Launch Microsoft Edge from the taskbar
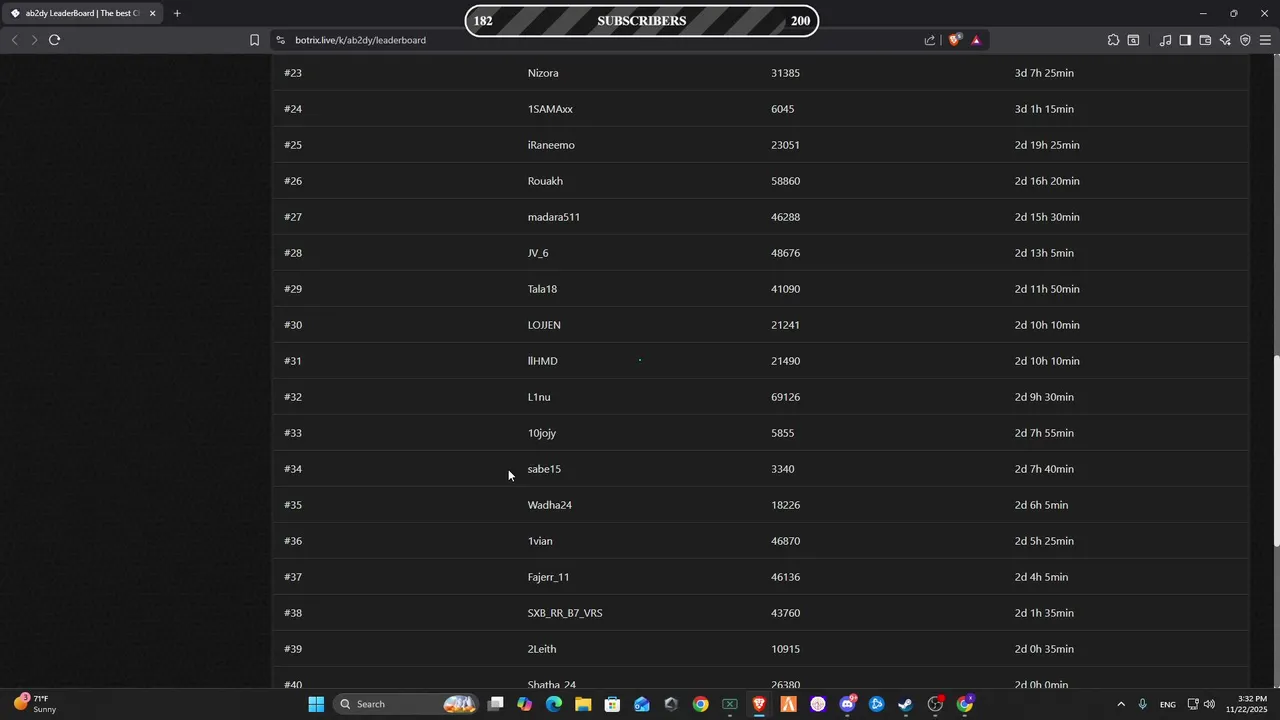Screen dimensions: 1280x720 tap(554, 704)
